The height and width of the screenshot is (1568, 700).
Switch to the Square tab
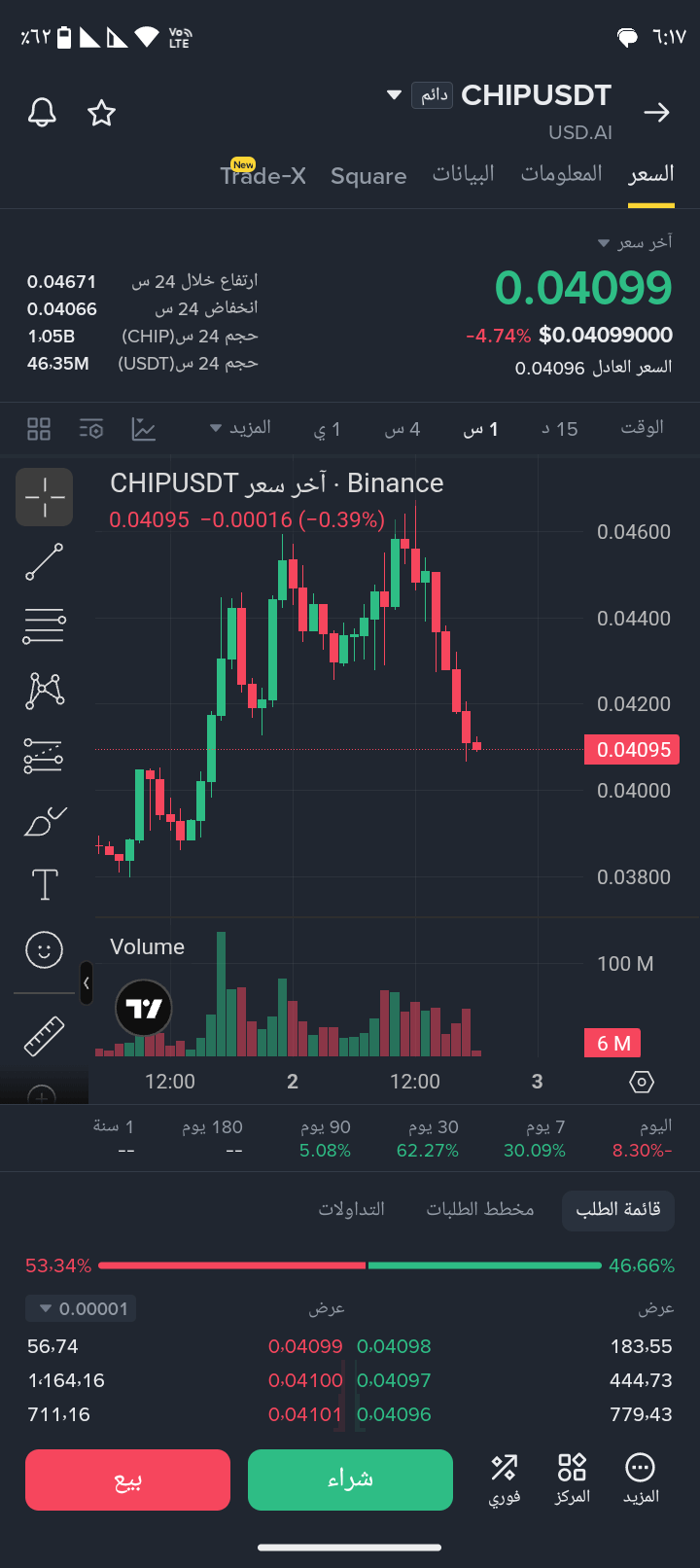tap(368, 176)
